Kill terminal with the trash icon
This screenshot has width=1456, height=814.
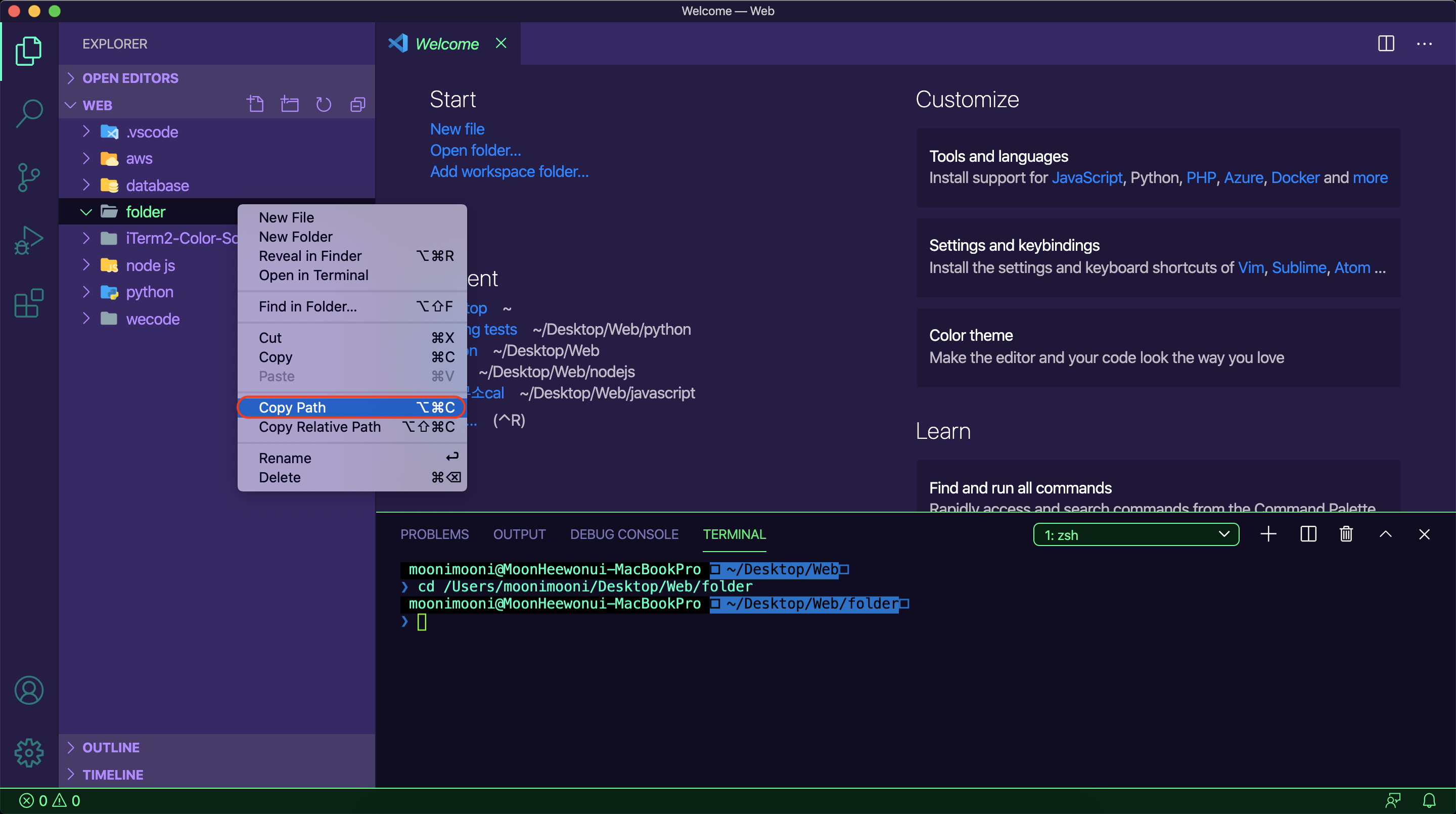click(x=1346, y=534)
